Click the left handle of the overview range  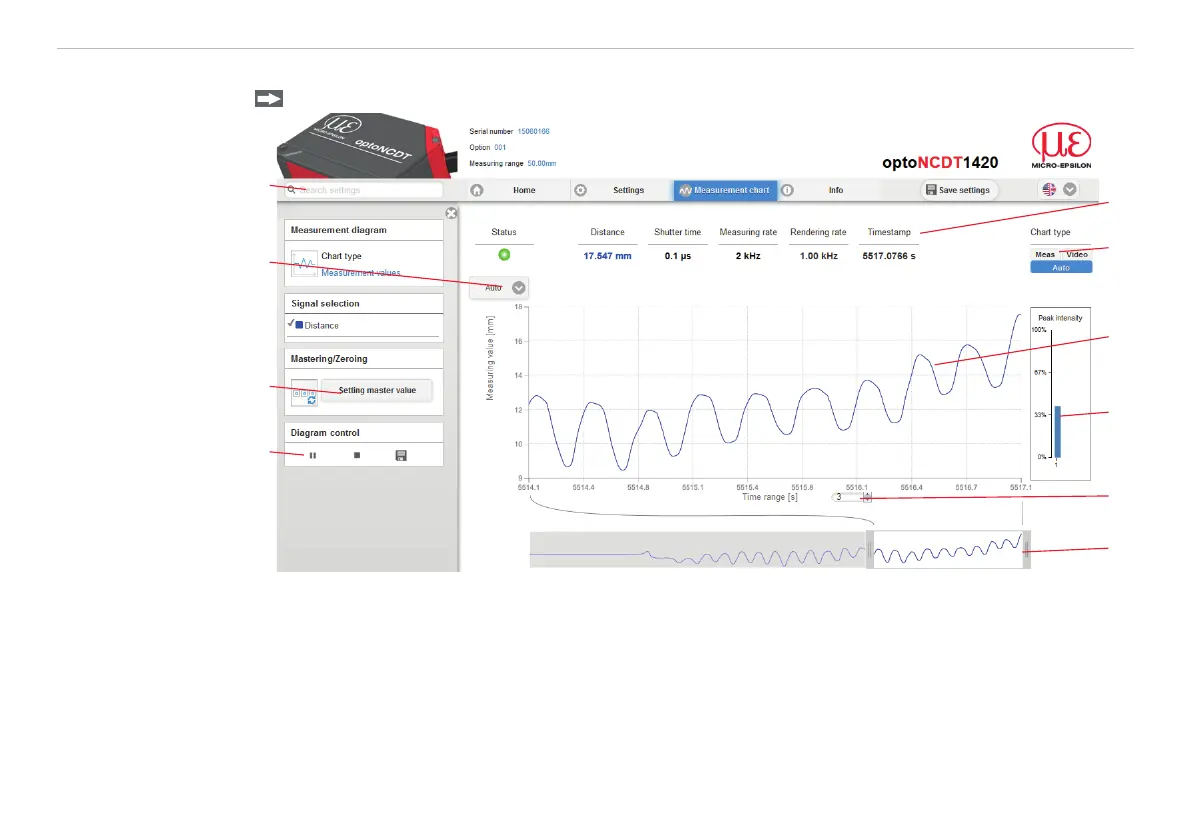870,550
